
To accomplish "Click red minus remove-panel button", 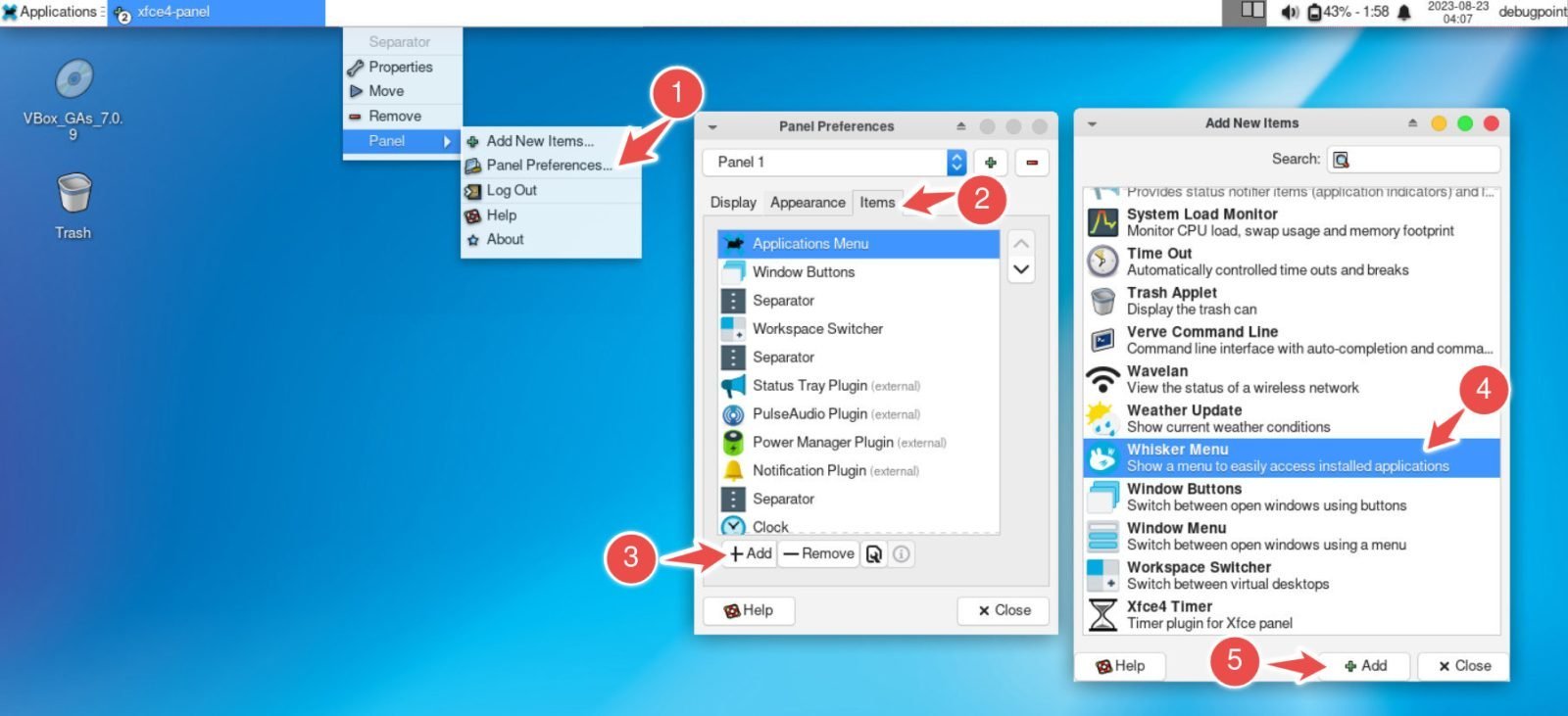I will coord(1032,163).
